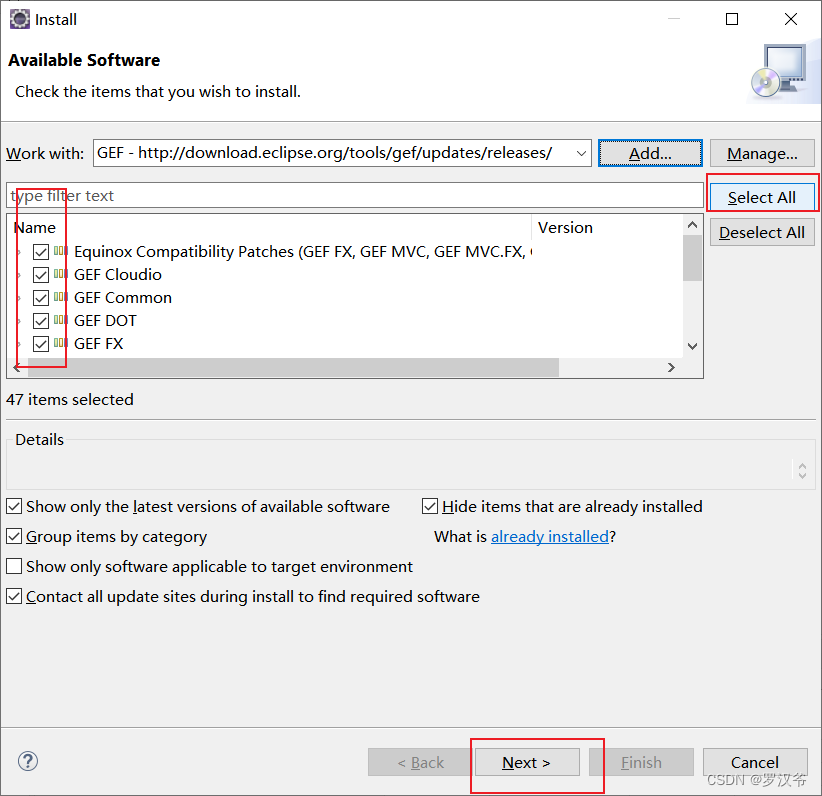The height and width of the screenshot is (796, 822).
Task: Click the type filter text field
Action: tap(355, 196)
